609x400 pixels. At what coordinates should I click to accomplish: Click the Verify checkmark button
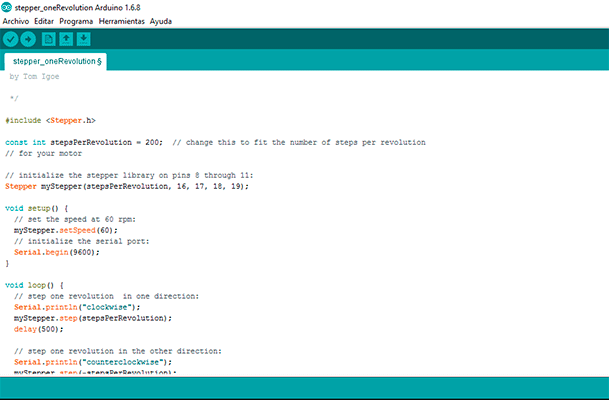(x=10, y=39)
